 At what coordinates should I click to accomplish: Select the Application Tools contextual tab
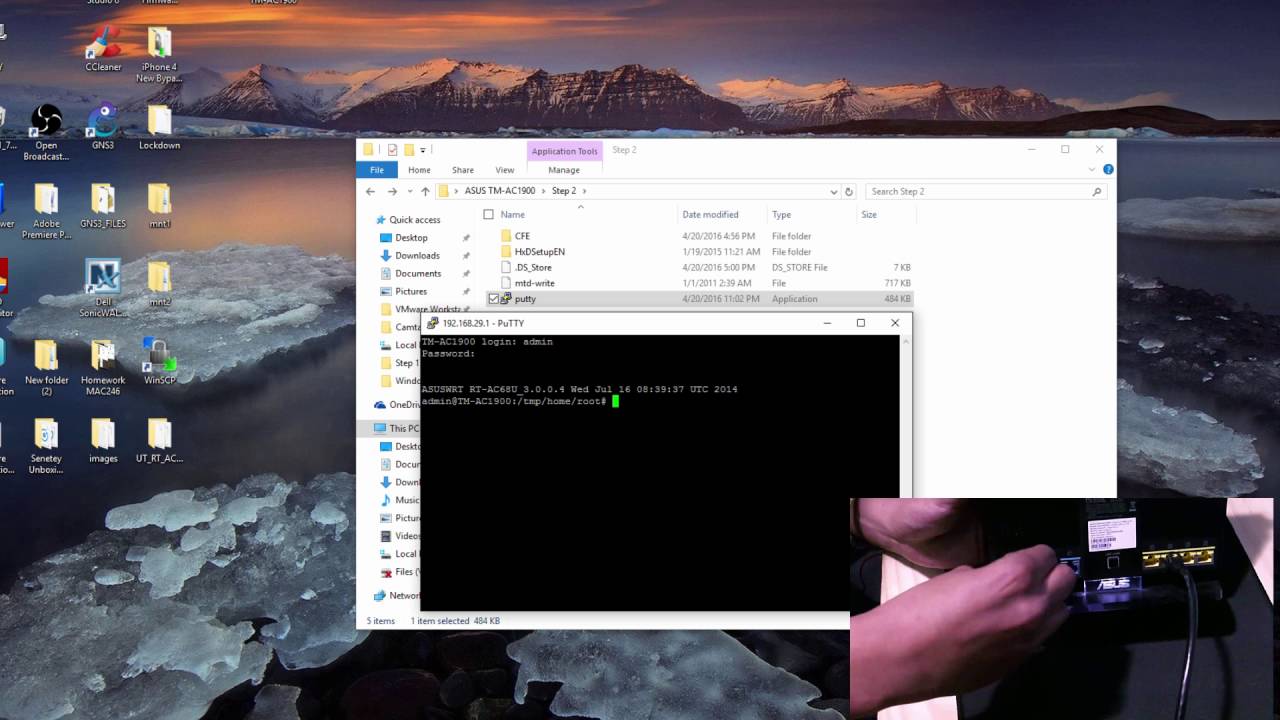tap(565, 151)
